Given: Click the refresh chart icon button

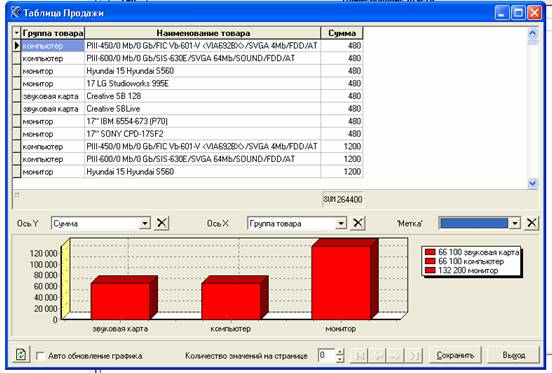Looking at the screenshot, I should [x=21, y=354].
